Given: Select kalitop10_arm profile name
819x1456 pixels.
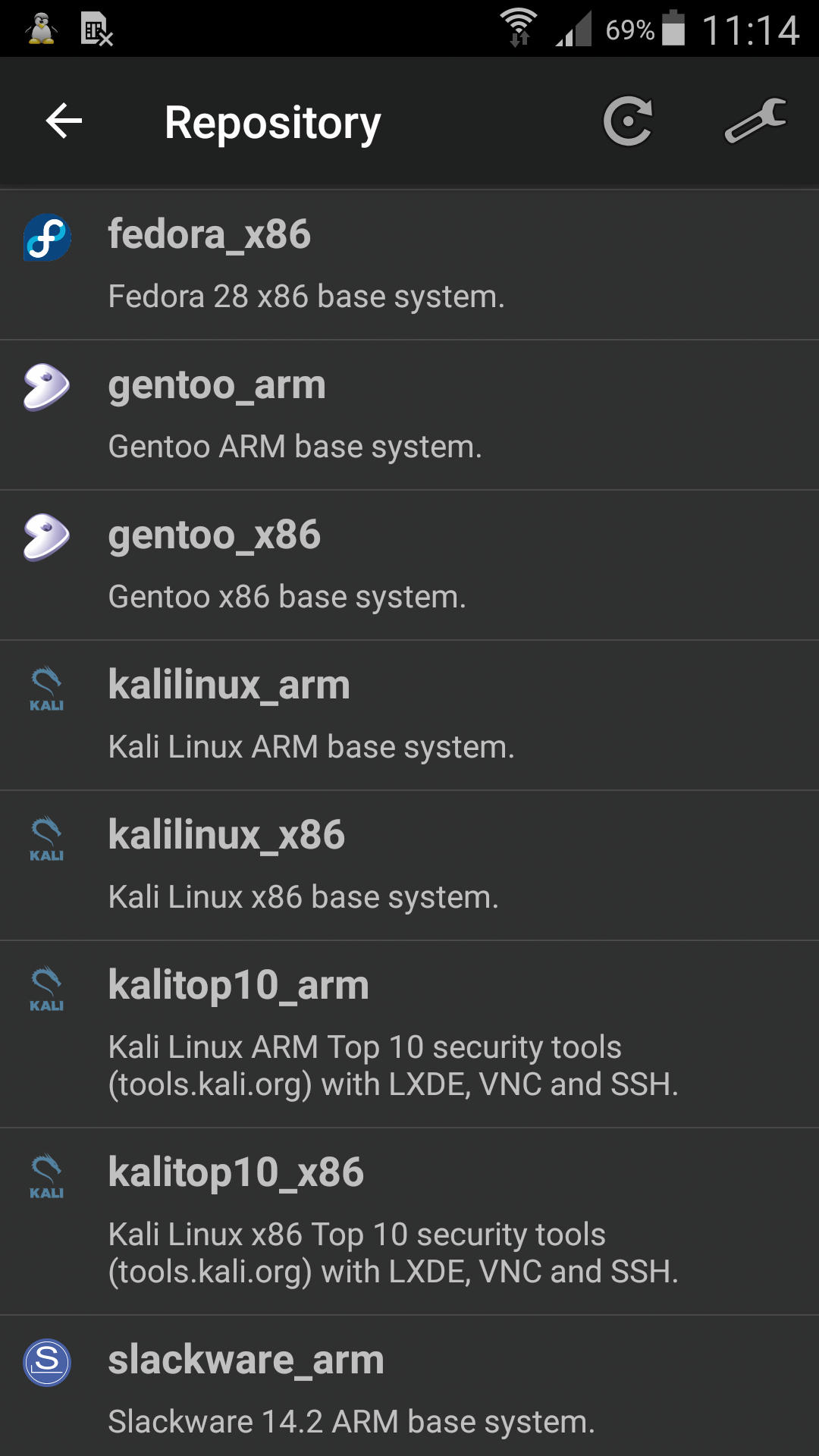Looking at the screenshot, I should click(x=239, y=985).
